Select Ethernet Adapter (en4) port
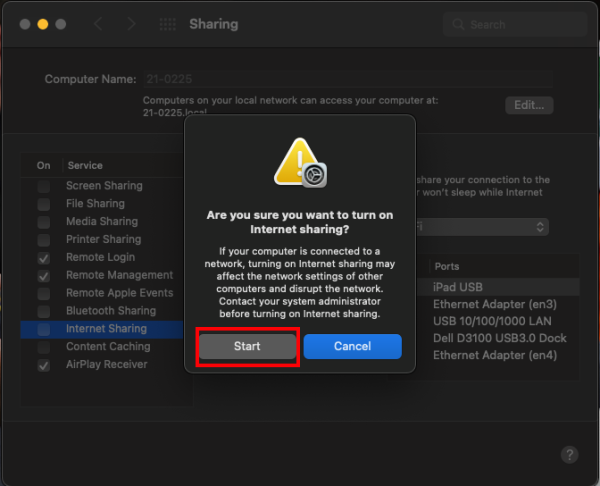 (497, 355)
